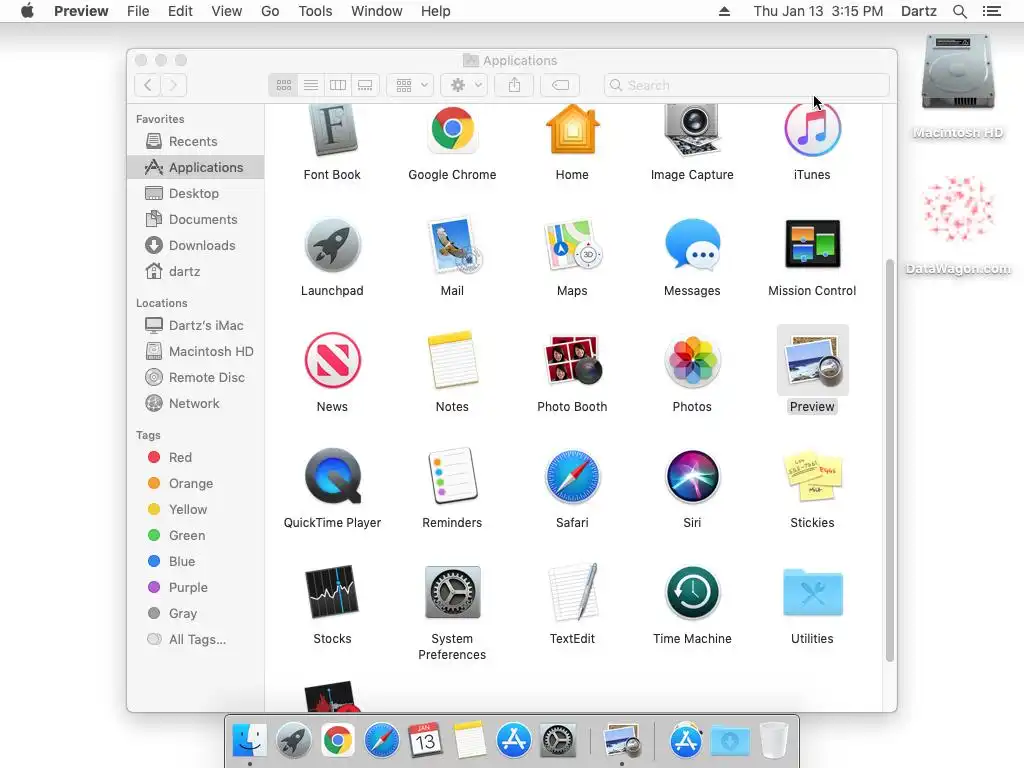Viewport: 1024px width, 768px height.
Task: Select the Notes app in the file grid
Action: coord(452,360)
